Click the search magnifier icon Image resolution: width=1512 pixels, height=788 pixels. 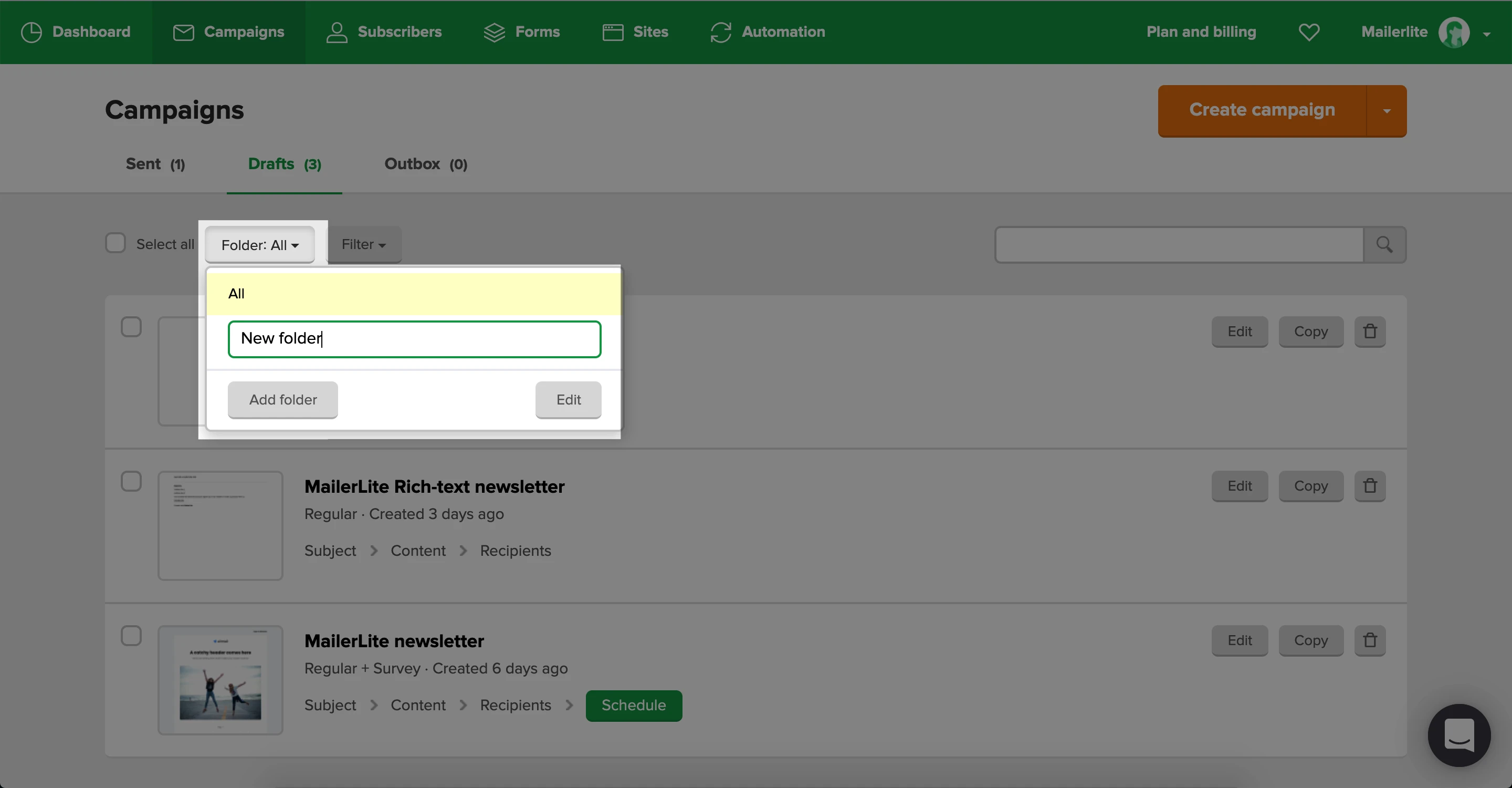tap(1384, 244)
